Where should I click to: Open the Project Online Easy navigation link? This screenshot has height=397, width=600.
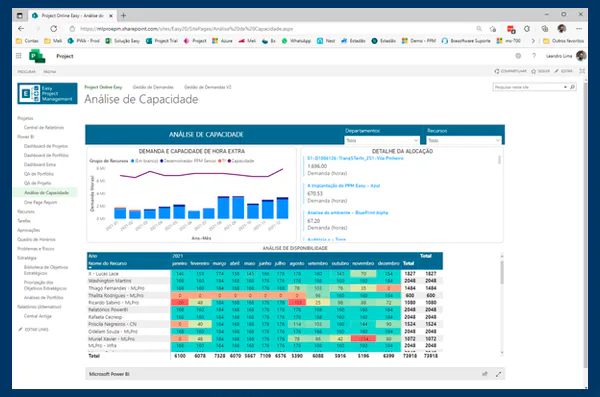(x=103, y=87)
